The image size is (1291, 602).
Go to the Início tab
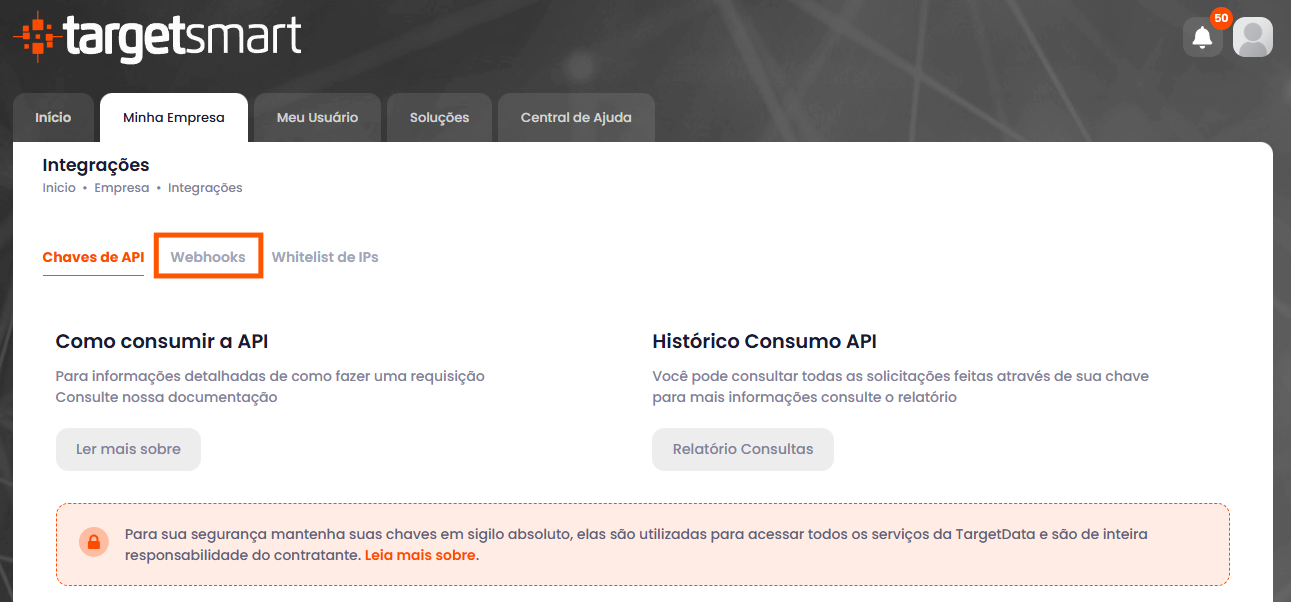53,118
